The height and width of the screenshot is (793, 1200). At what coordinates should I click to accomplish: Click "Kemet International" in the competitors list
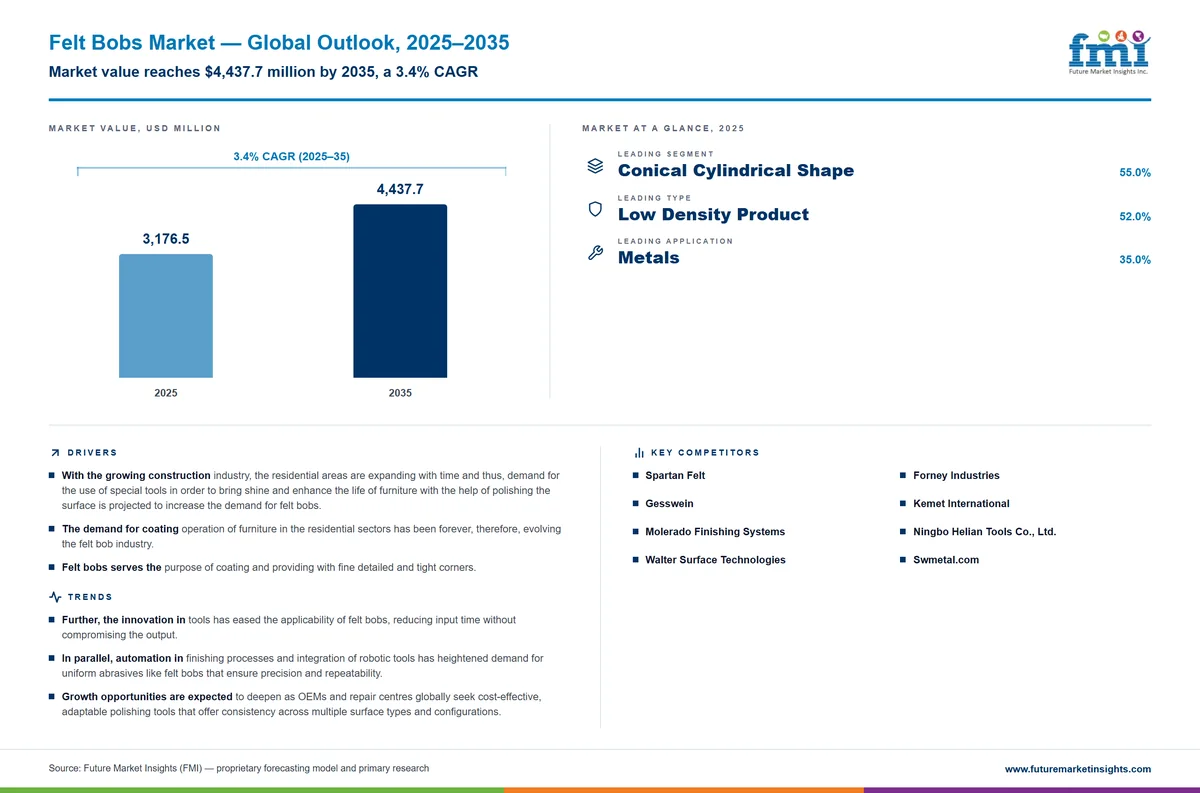961,504
